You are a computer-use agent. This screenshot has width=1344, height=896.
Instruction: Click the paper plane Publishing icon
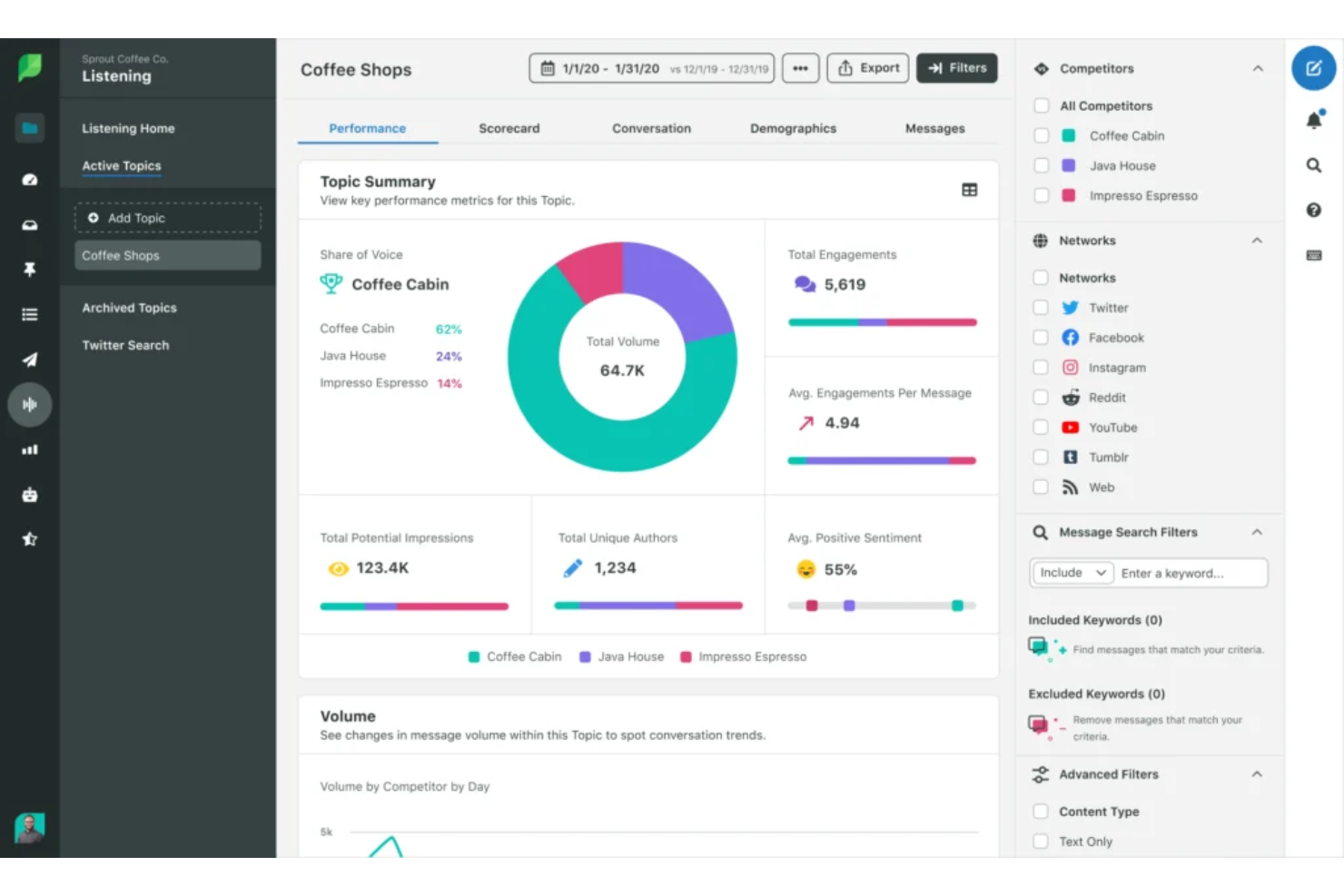coord(30,359)
